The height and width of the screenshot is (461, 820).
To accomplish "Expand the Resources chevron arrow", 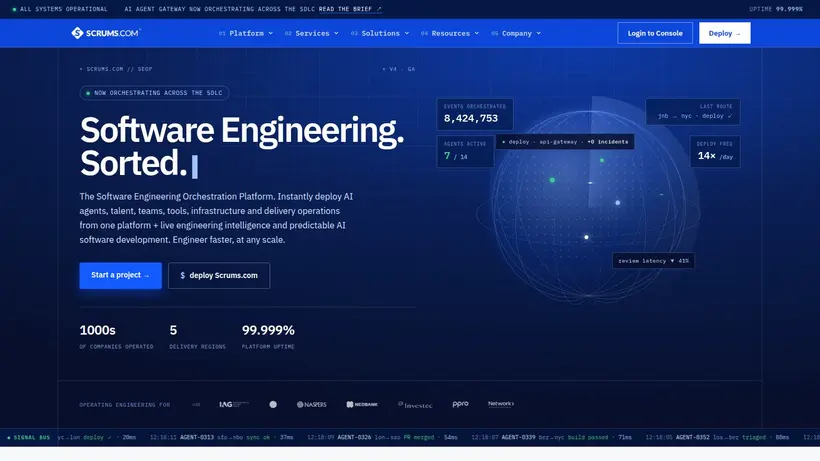I will pyautogui.click(x=476, y=33).
